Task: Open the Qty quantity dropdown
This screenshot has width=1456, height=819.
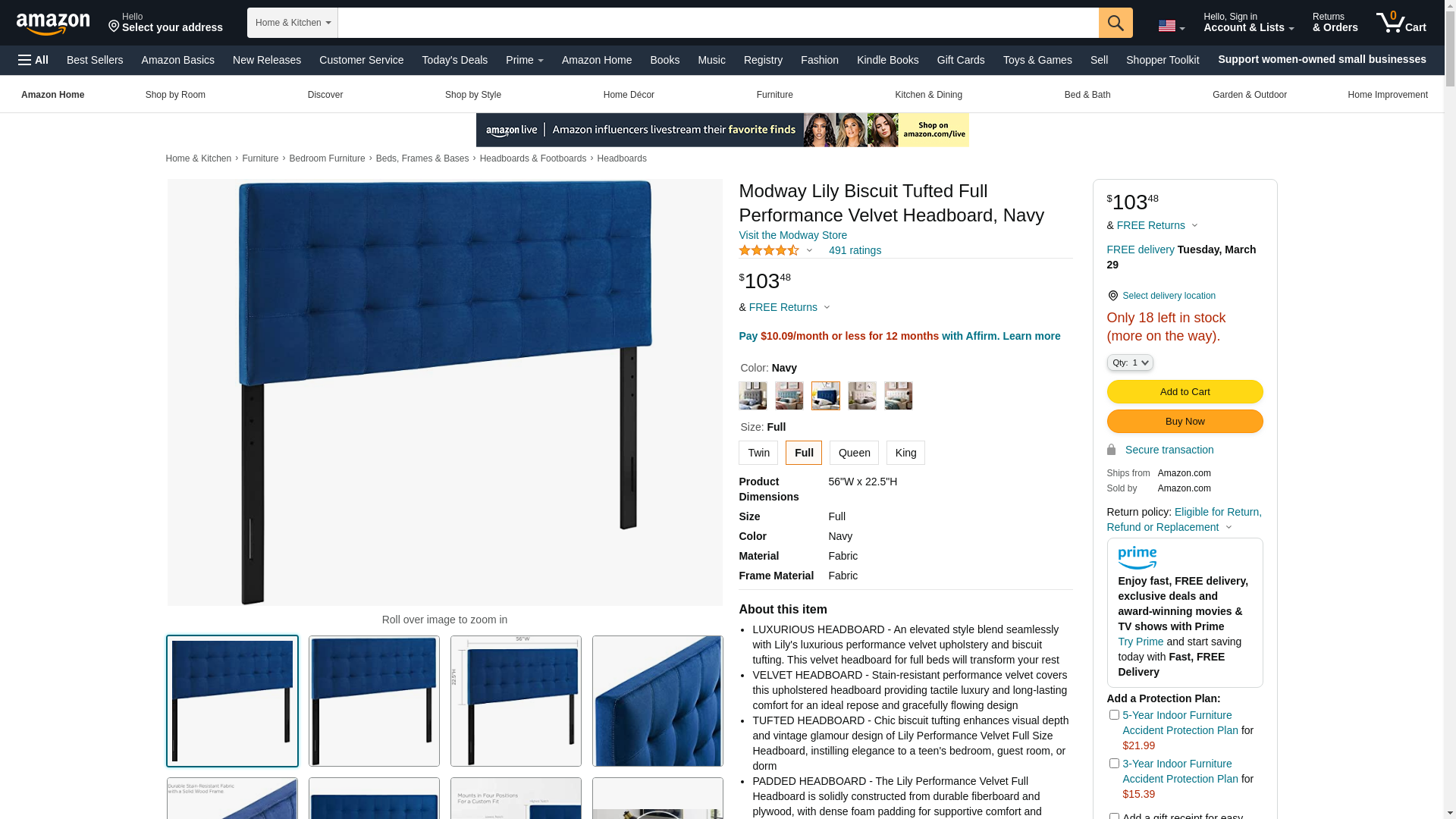Action: coord(1130,362)
